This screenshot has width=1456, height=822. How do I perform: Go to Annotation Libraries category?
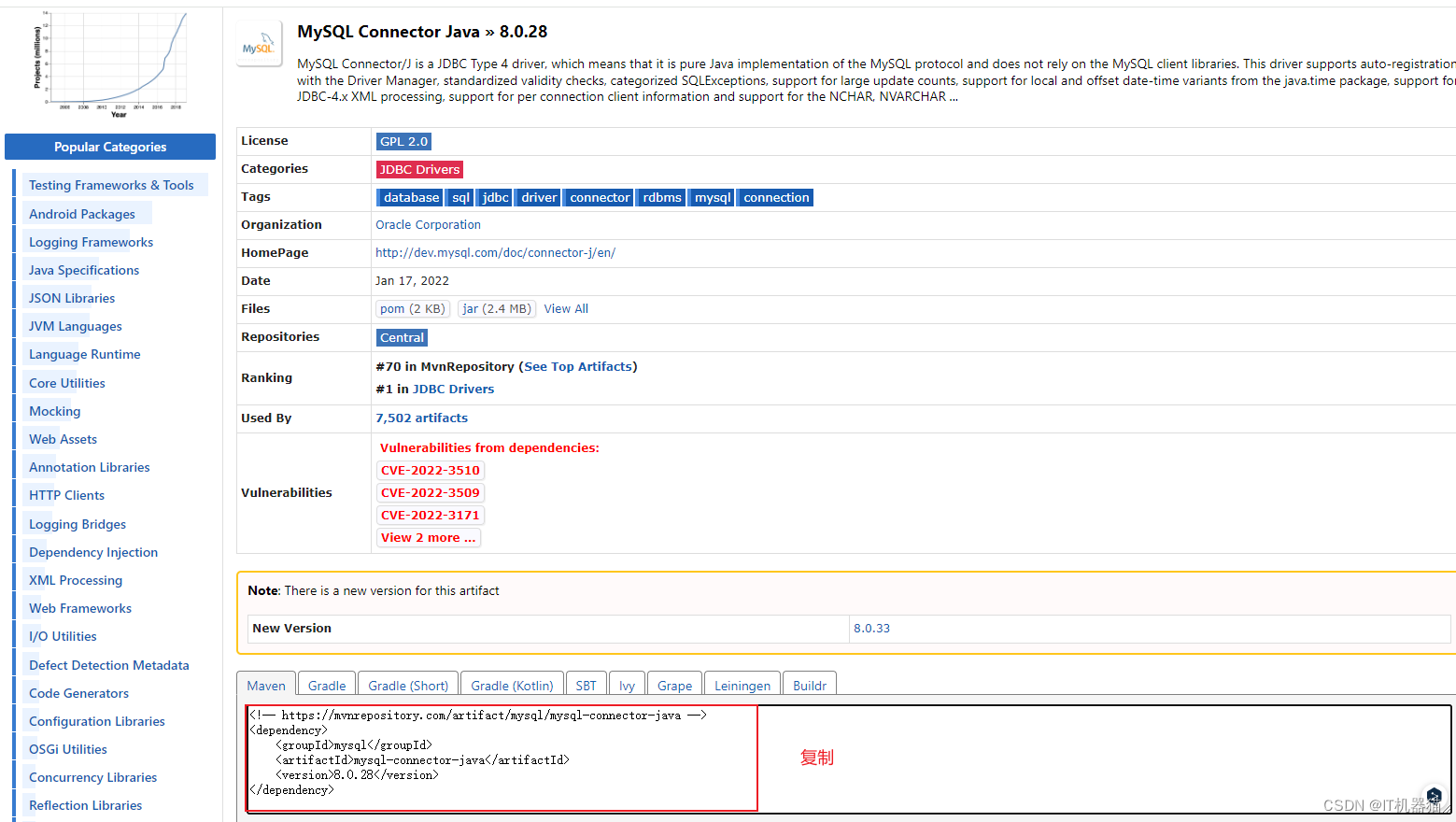(90, 467)
